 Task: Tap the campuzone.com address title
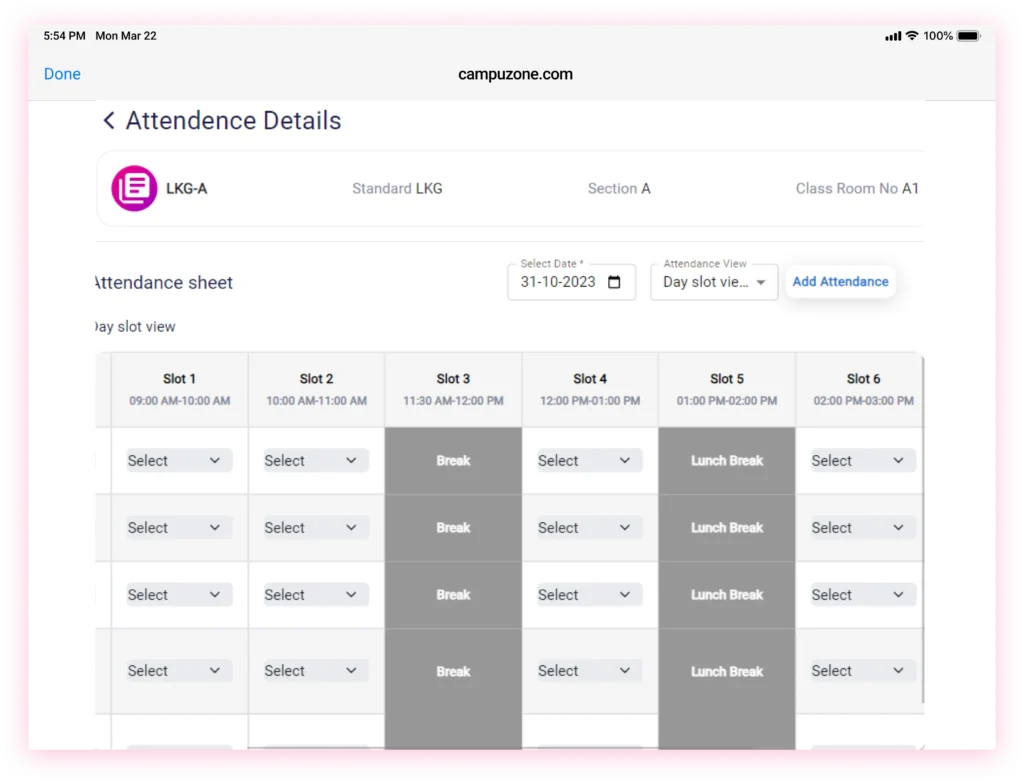click(515, 74)
